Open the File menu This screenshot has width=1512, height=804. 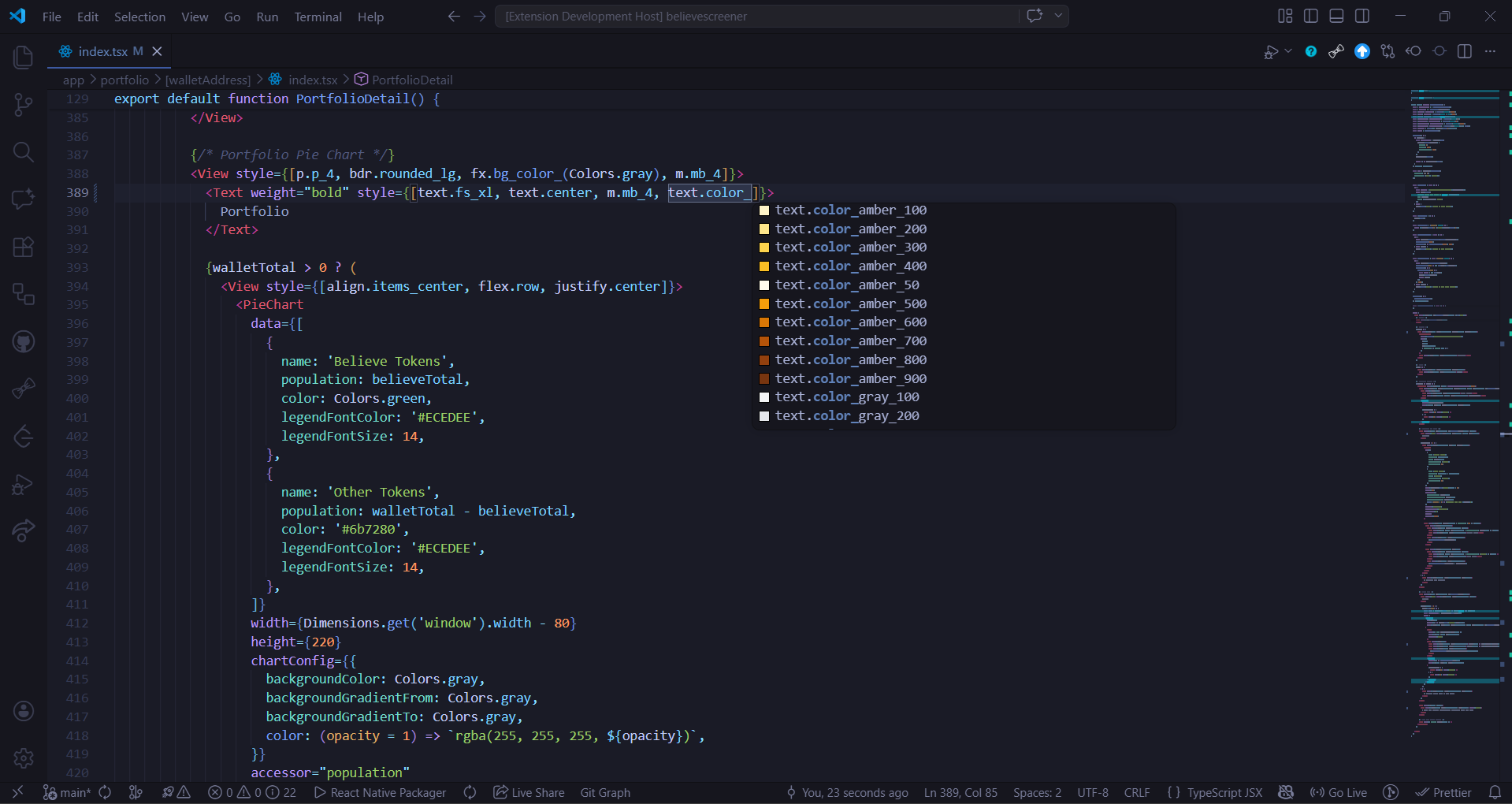point(52,17)
